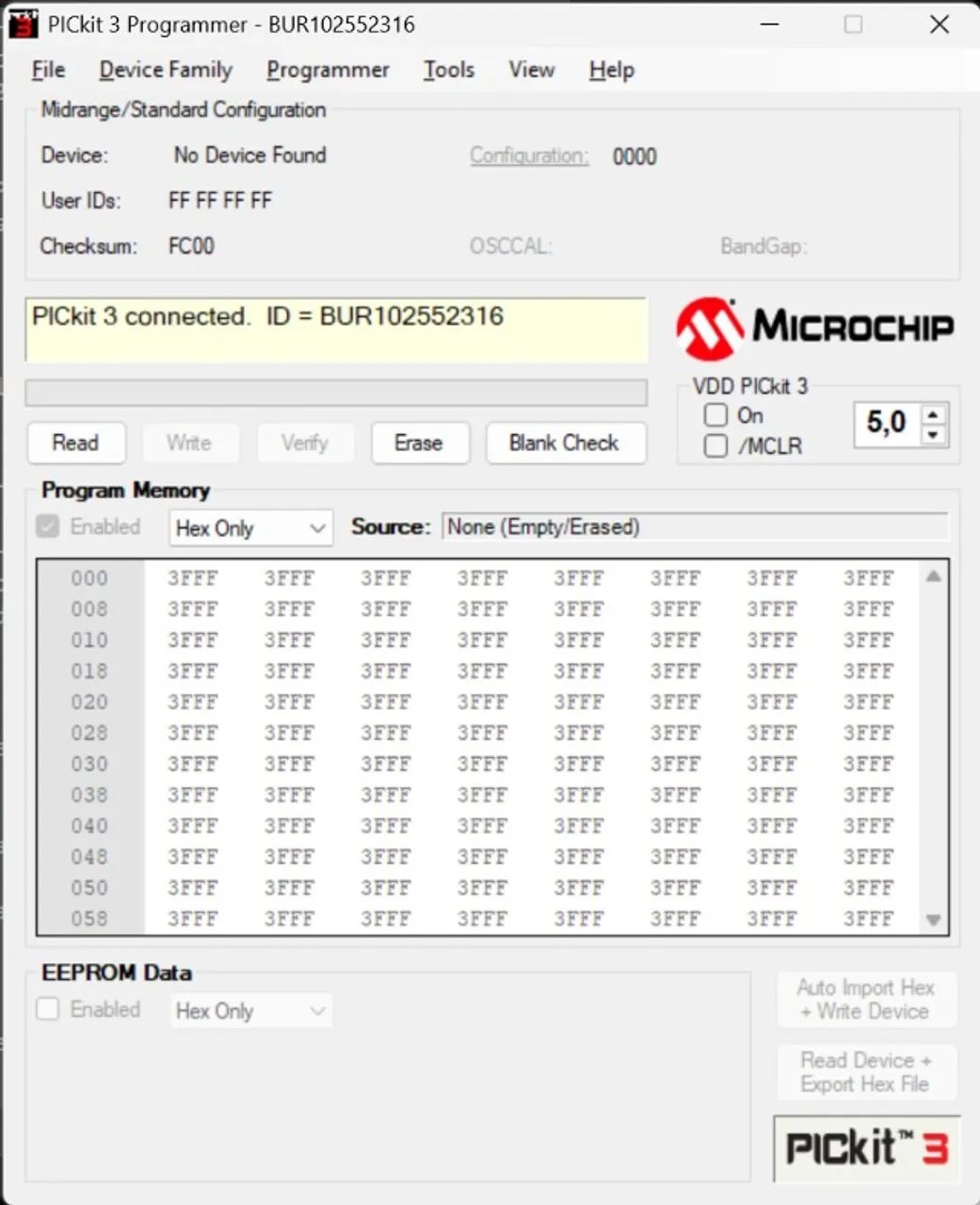Click the Blank Check button
980x1205 pixels.
565,442
